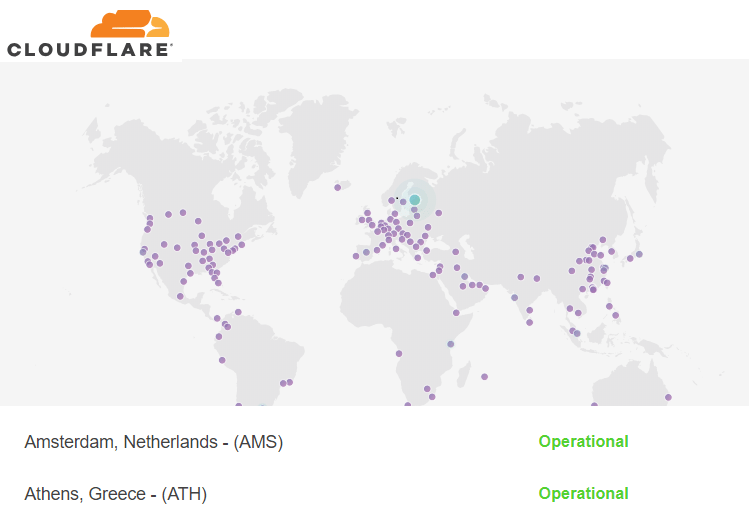The image size is (749, 506).
Task: Click the Athens, Greece - (ATH) row
Action: (374, 493)
